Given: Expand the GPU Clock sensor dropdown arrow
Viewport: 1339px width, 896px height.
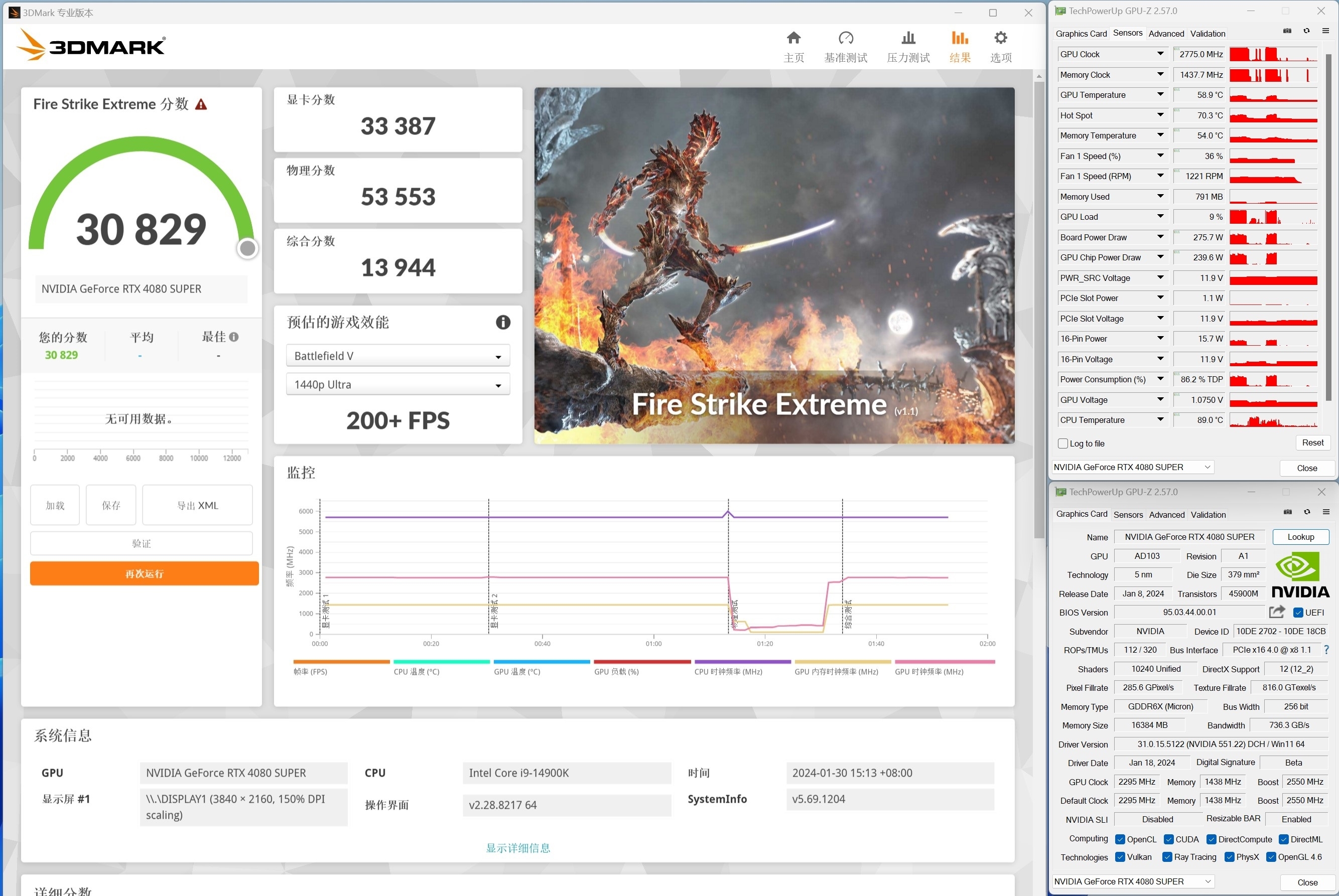Looking at the screenshot, I should tap(1160, 54).
